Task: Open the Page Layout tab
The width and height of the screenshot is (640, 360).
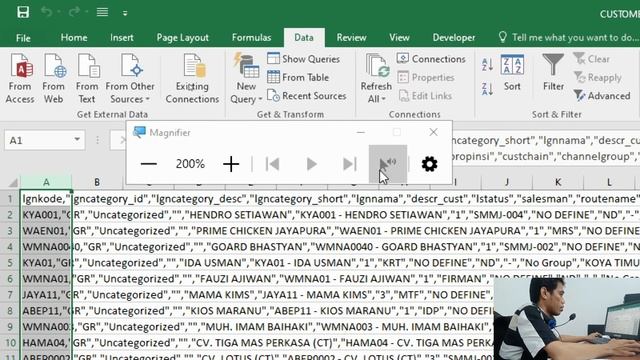Action: point(182,38)
